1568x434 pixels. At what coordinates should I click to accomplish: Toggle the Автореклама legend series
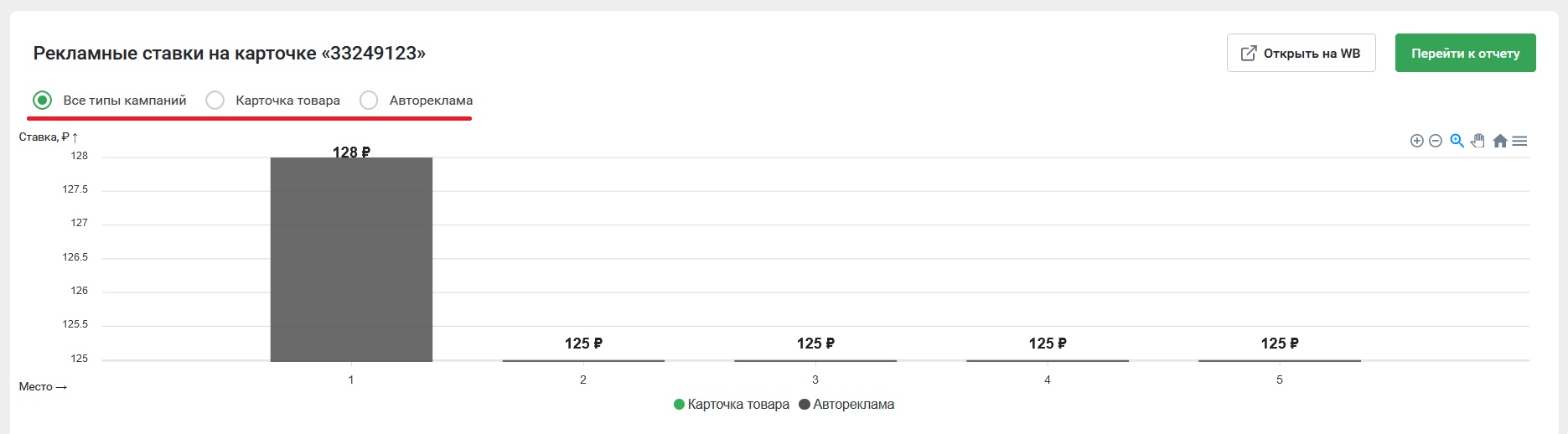pyautogui.click(x=853, y=405)
